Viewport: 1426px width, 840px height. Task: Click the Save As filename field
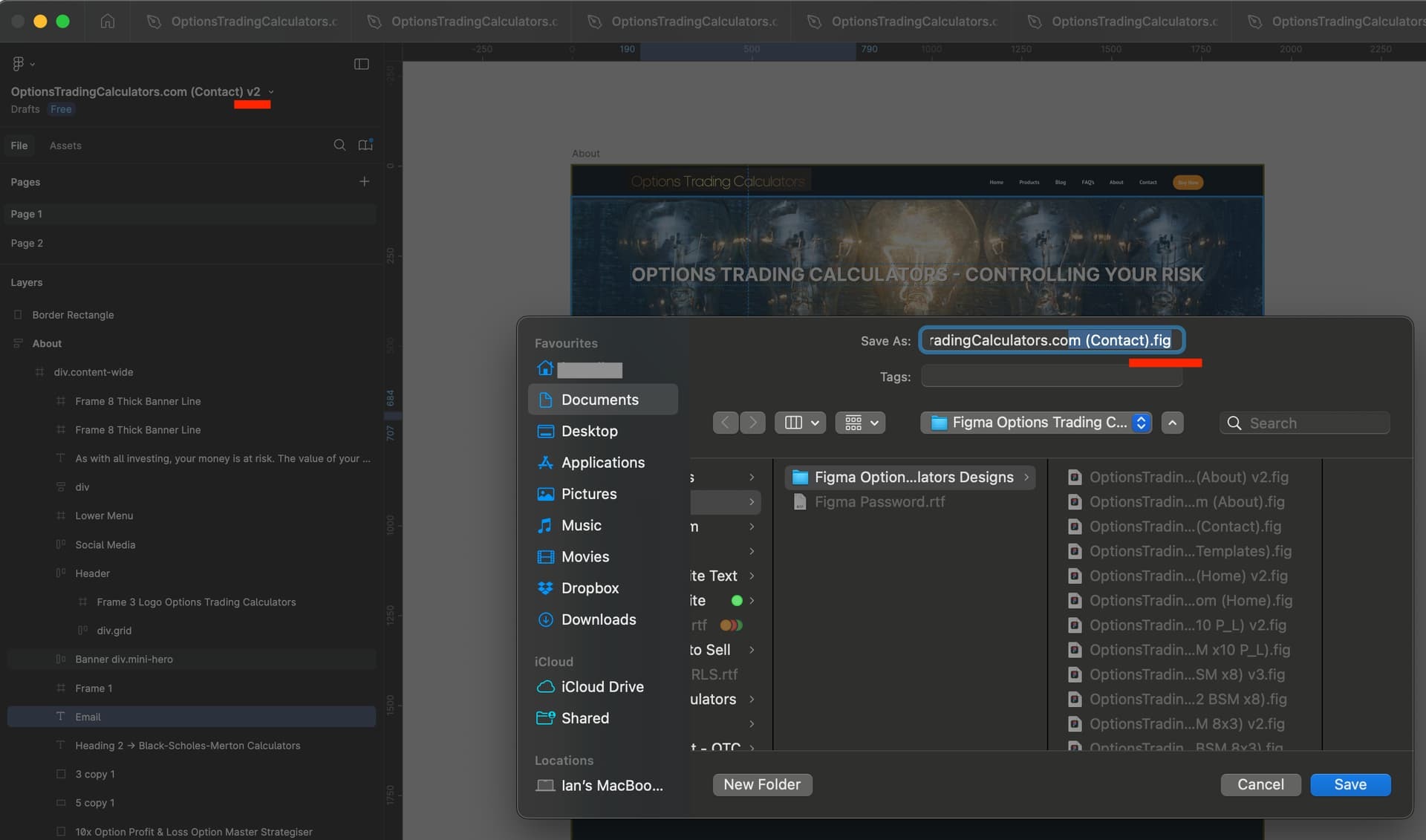(x=1051, y=340)
